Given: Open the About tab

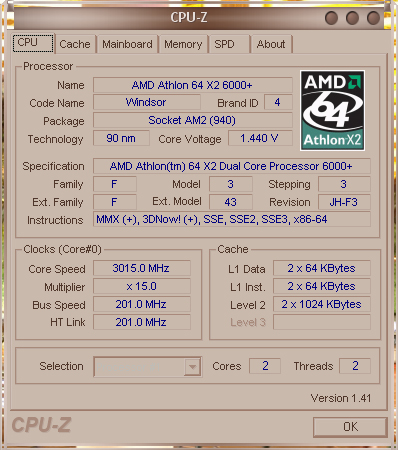Looking at the screenshot, I should coord(271,44).
